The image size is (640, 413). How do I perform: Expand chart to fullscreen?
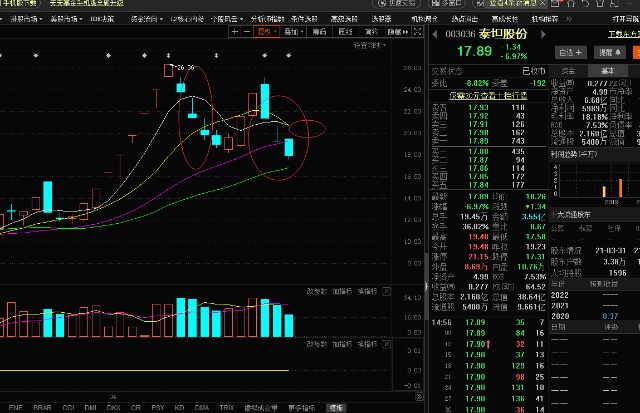click(x=418, y=32)
